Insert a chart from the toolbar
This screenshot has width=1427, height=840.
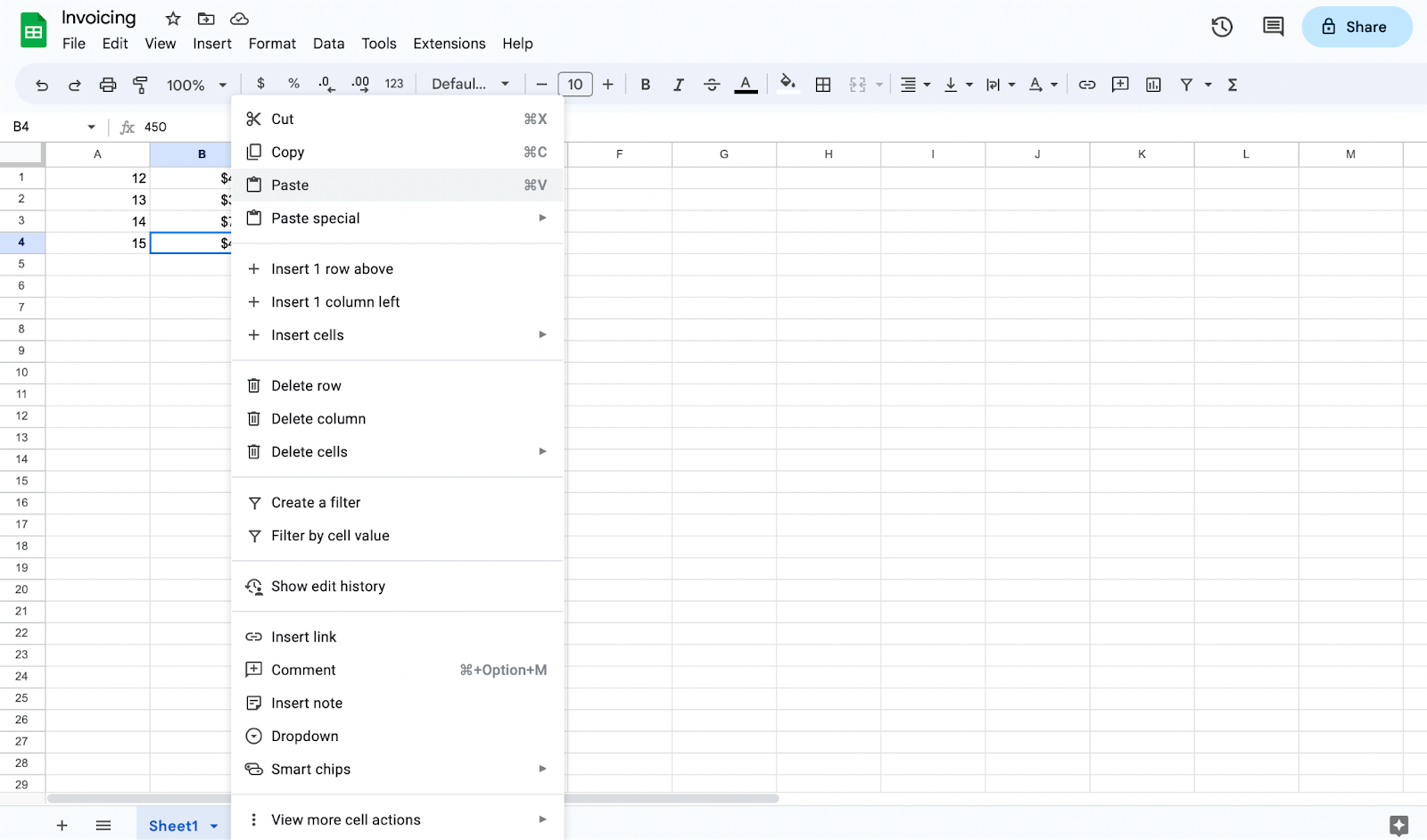(1153, 84)
